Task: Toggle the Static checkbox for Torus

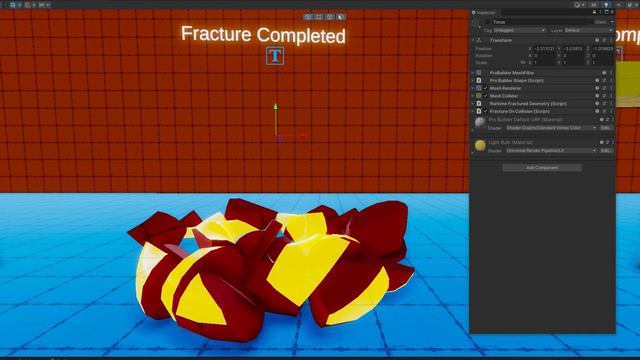Action: click(x=590, y=22)
